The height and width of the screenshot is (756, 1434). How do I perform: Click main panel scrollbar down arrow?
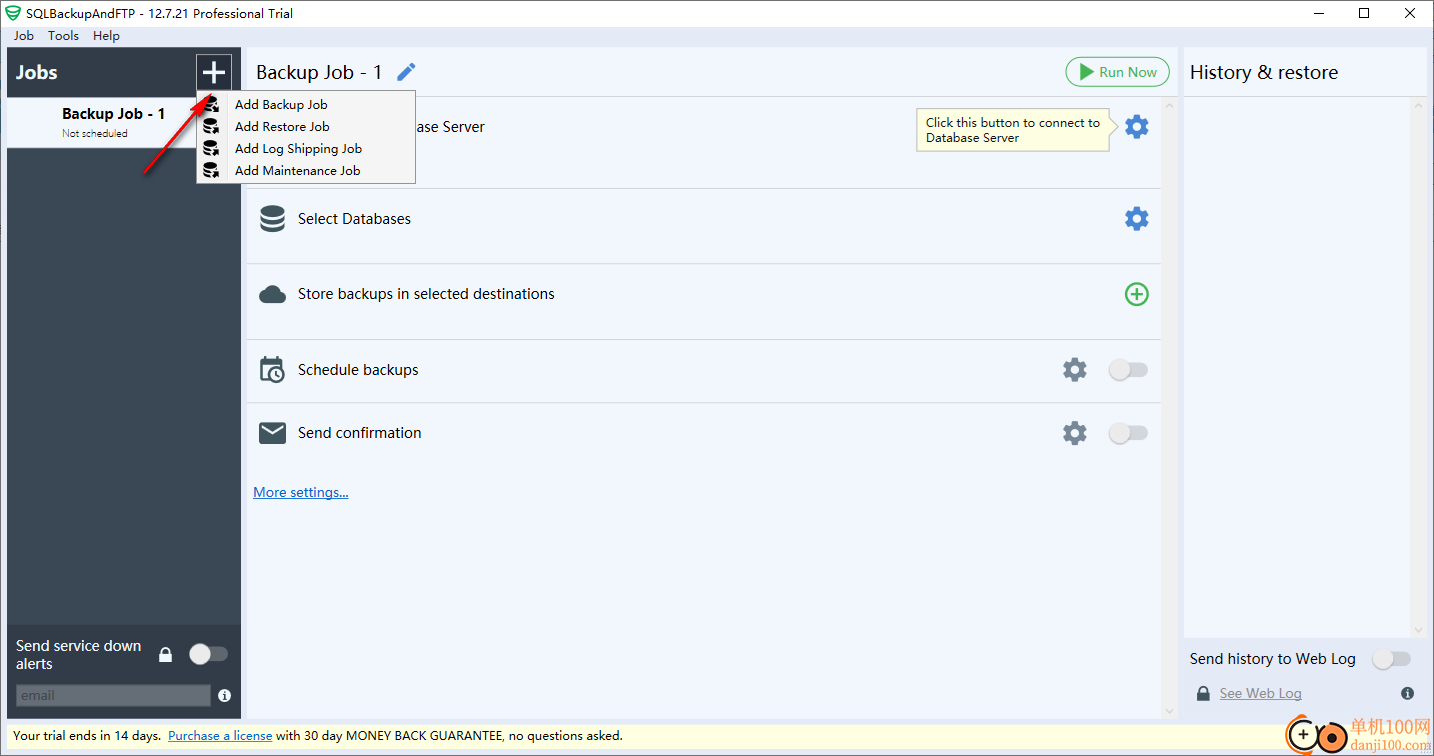1170,711
